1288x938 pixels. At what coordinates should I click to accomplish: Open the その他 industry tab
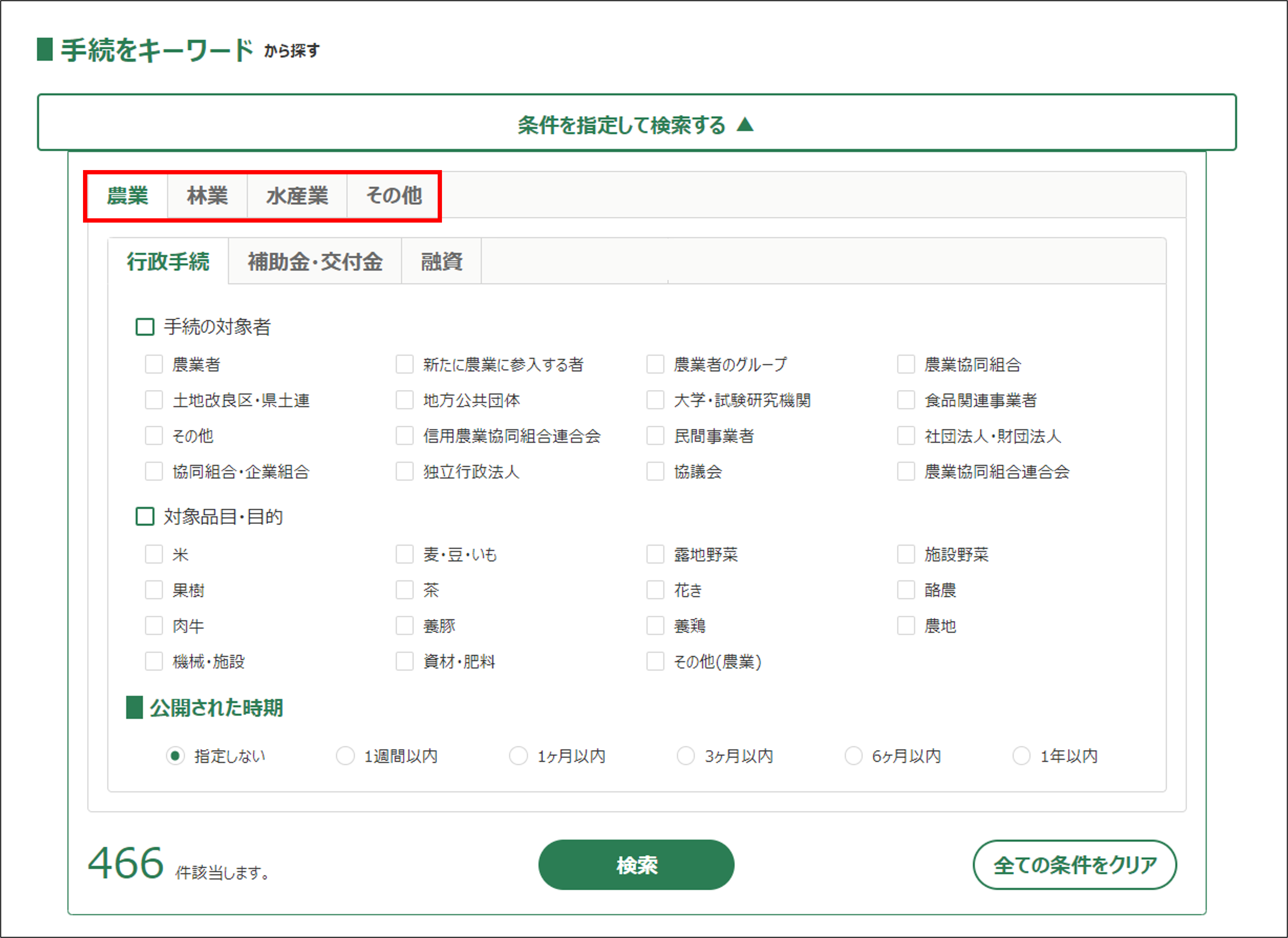pyautogui.click(x=393, y=196)
